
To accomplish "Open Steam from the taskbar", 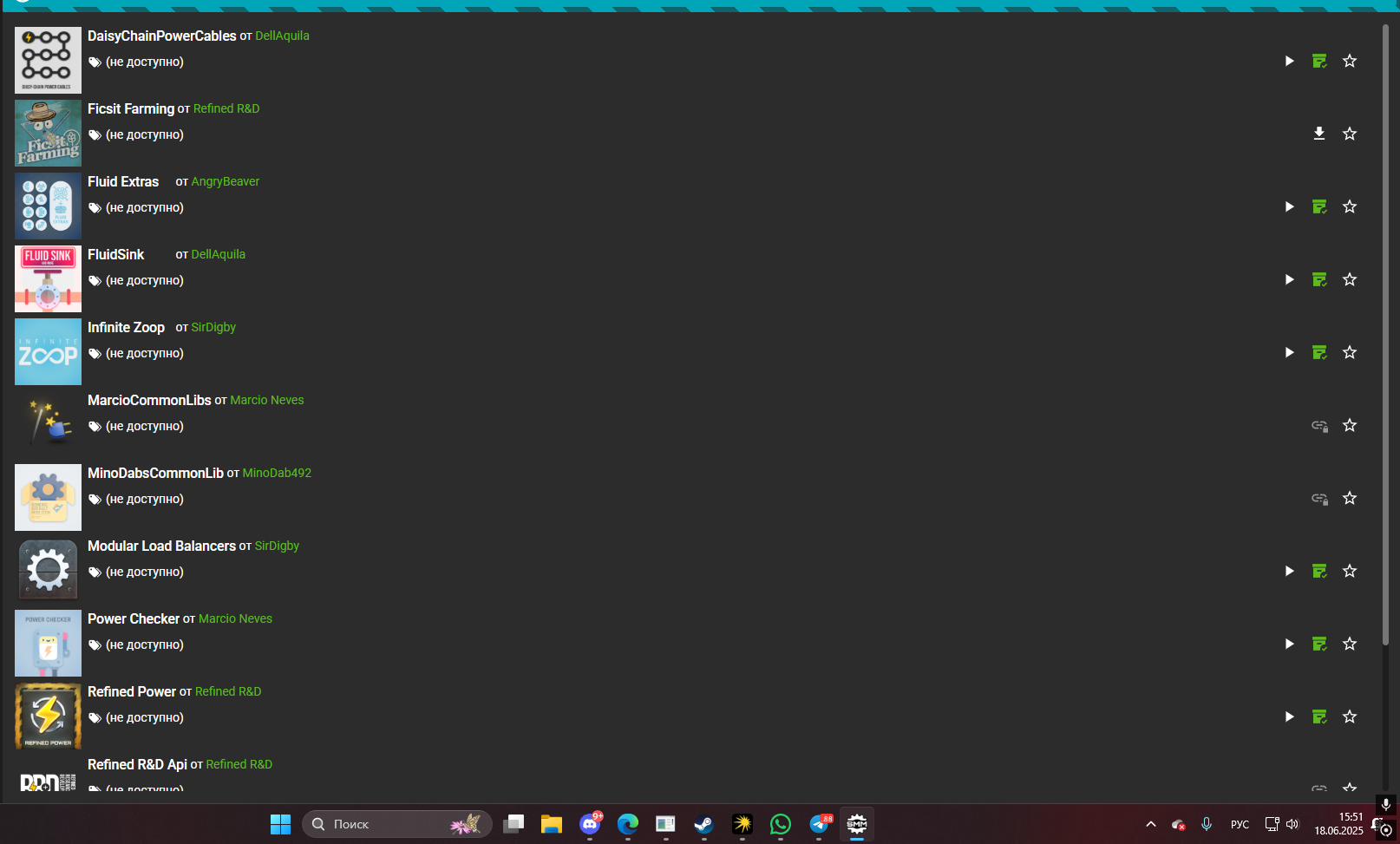I will [x=704, y=824].
